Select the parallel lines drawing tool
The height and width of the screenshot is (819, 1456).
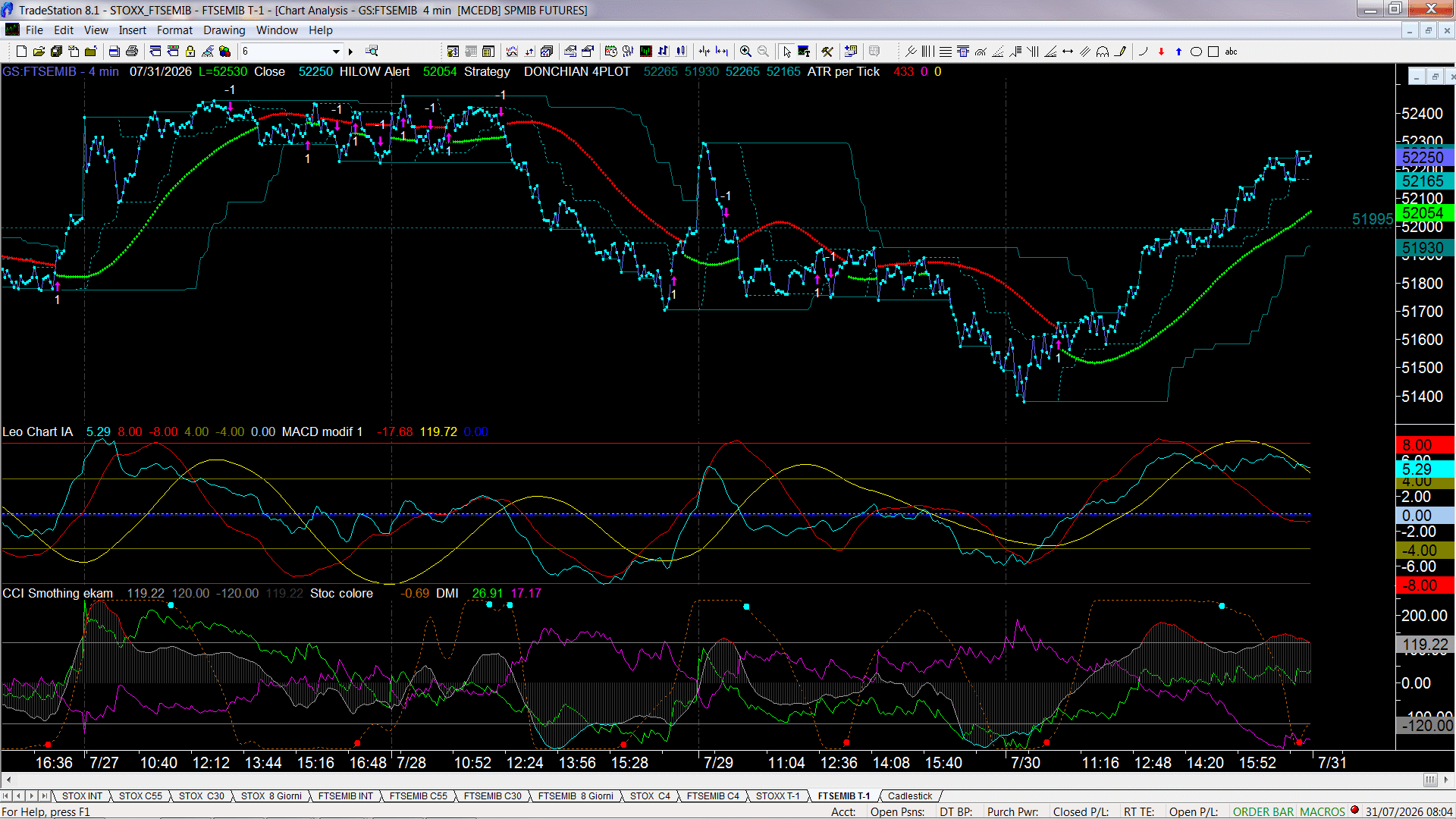tap(1085, 52)
